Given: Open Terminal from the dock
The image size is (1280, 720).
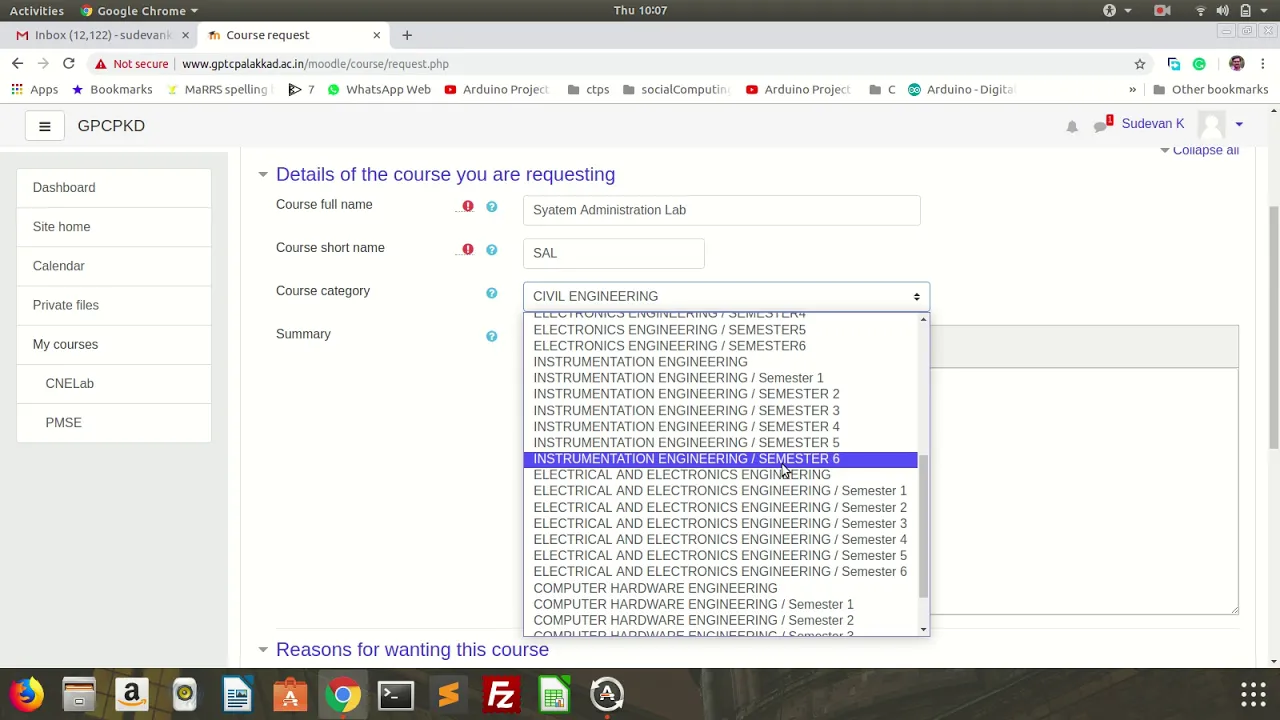Looking at the screenshot, I should pos(395,694).
